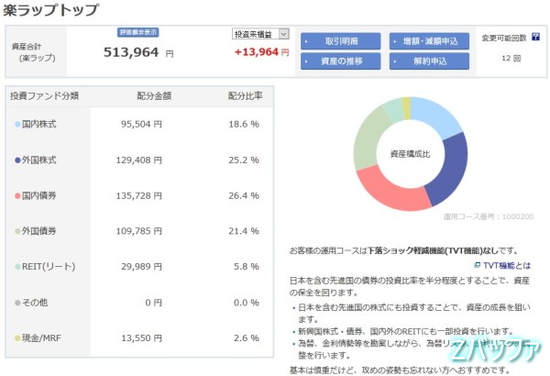The image size is (550, 376).
Task: Click the 配分金額 column header
Action: click(154, 96)
